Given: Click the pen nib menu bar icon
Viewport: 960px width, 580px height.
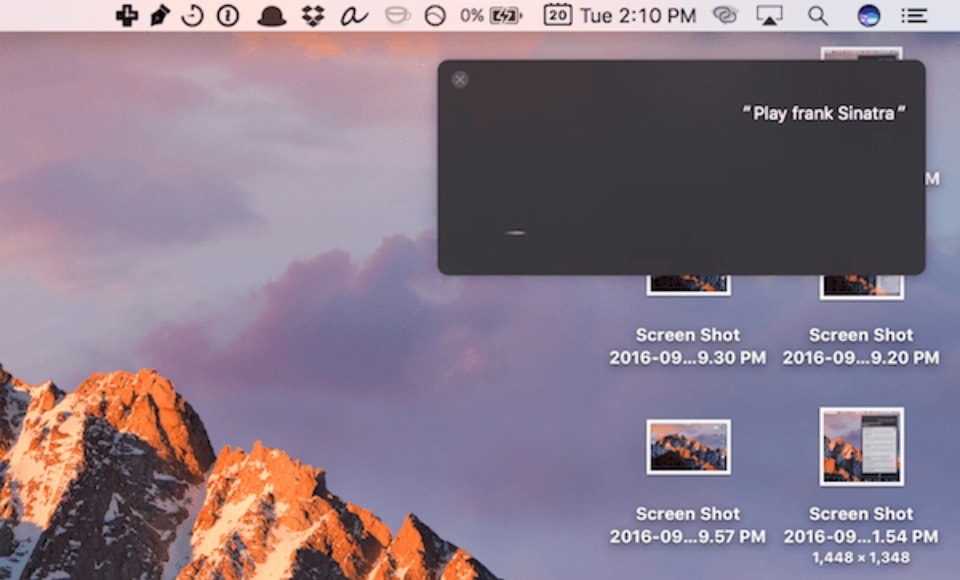Looking at the screenshot, I should coord(160,15).
